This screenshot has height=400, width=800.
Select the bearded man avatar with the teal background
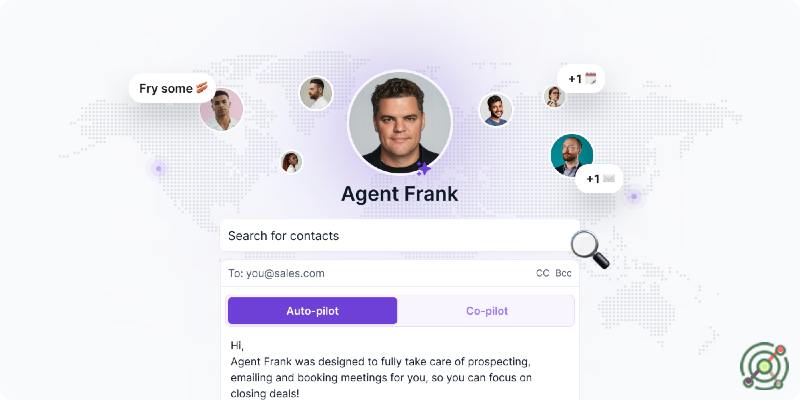(572, 155)
